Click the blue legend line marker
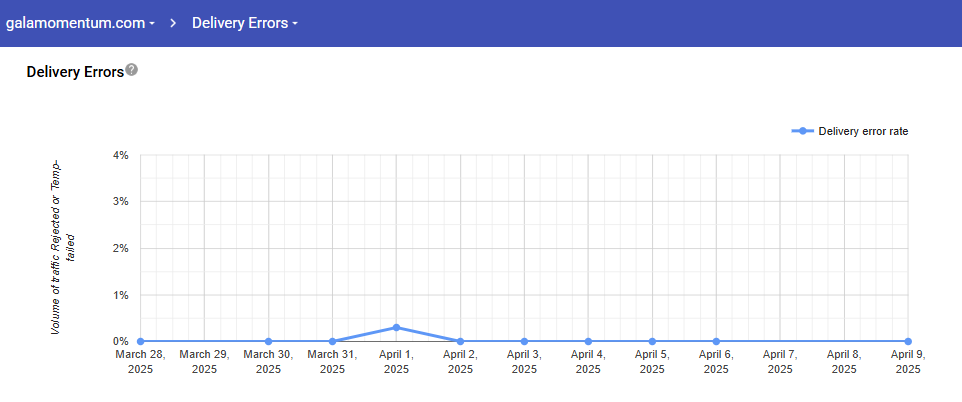Image resolution: width=962 pixels, height=402 pixels. [802, 131]
